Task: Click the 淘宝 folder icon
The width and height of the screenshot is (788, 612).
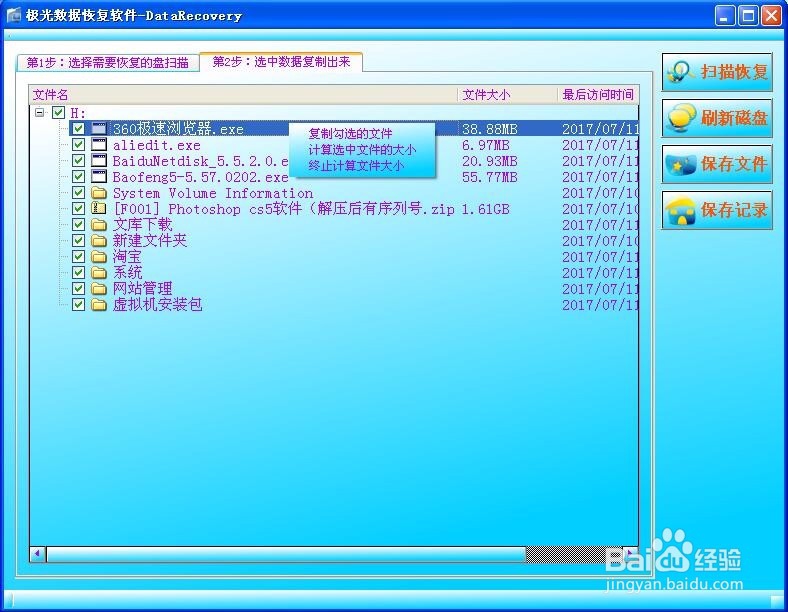Action: pyautogui.click(x=99, y=257)
